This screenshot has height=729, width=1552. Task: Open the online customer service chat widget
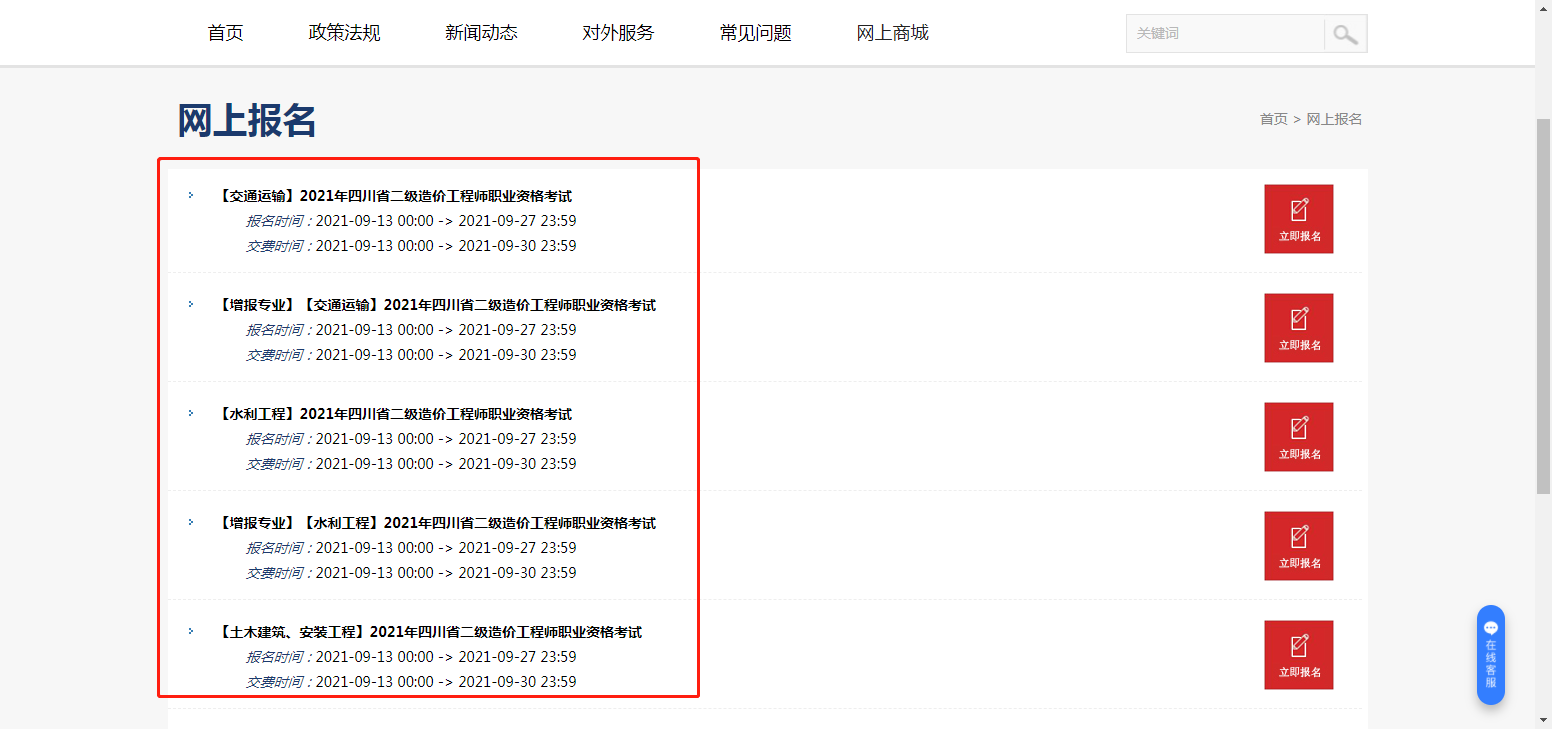pos(1490,655)
